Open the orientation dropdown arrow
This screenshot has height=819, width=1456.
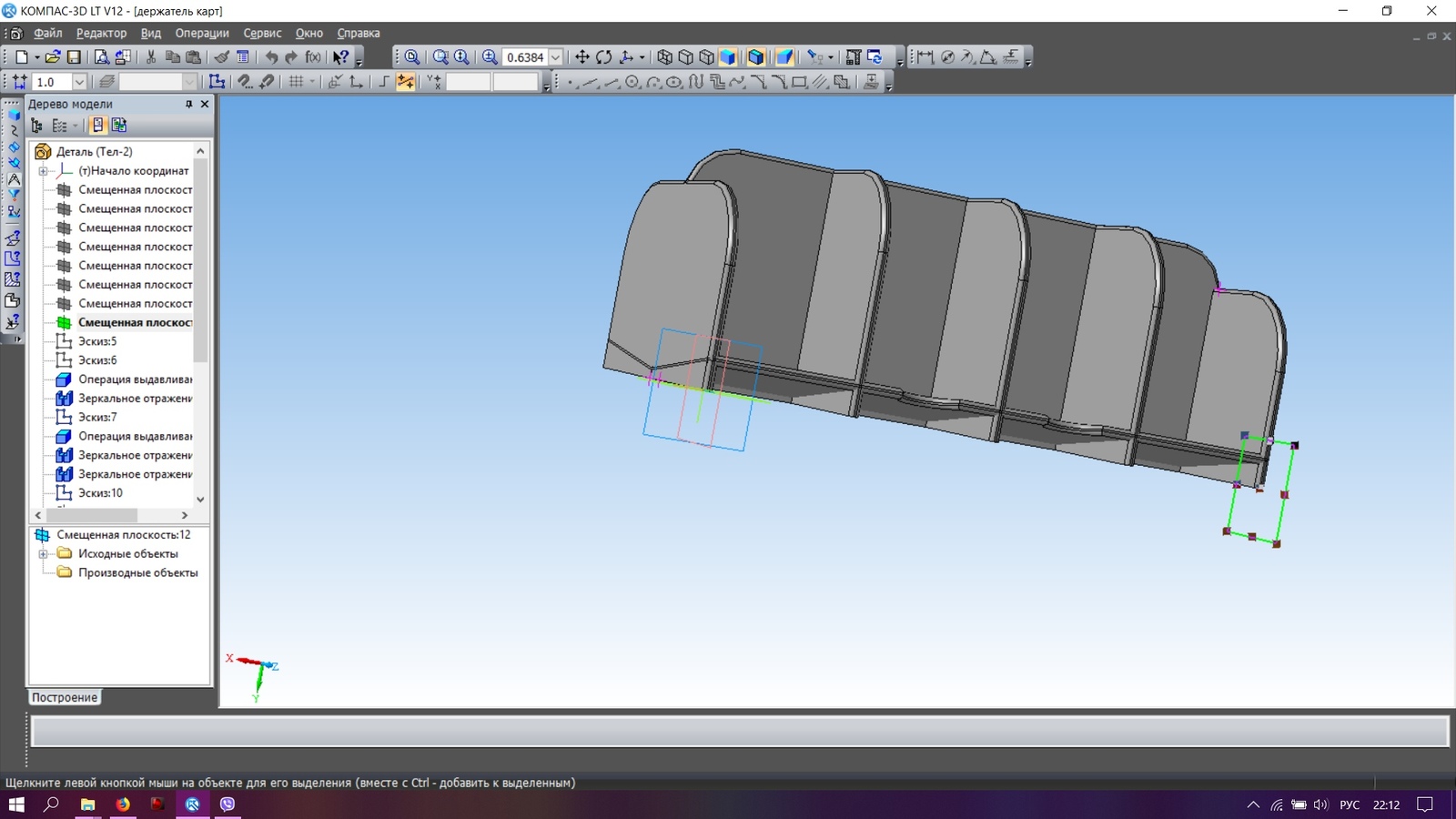(x=642, y=56)
